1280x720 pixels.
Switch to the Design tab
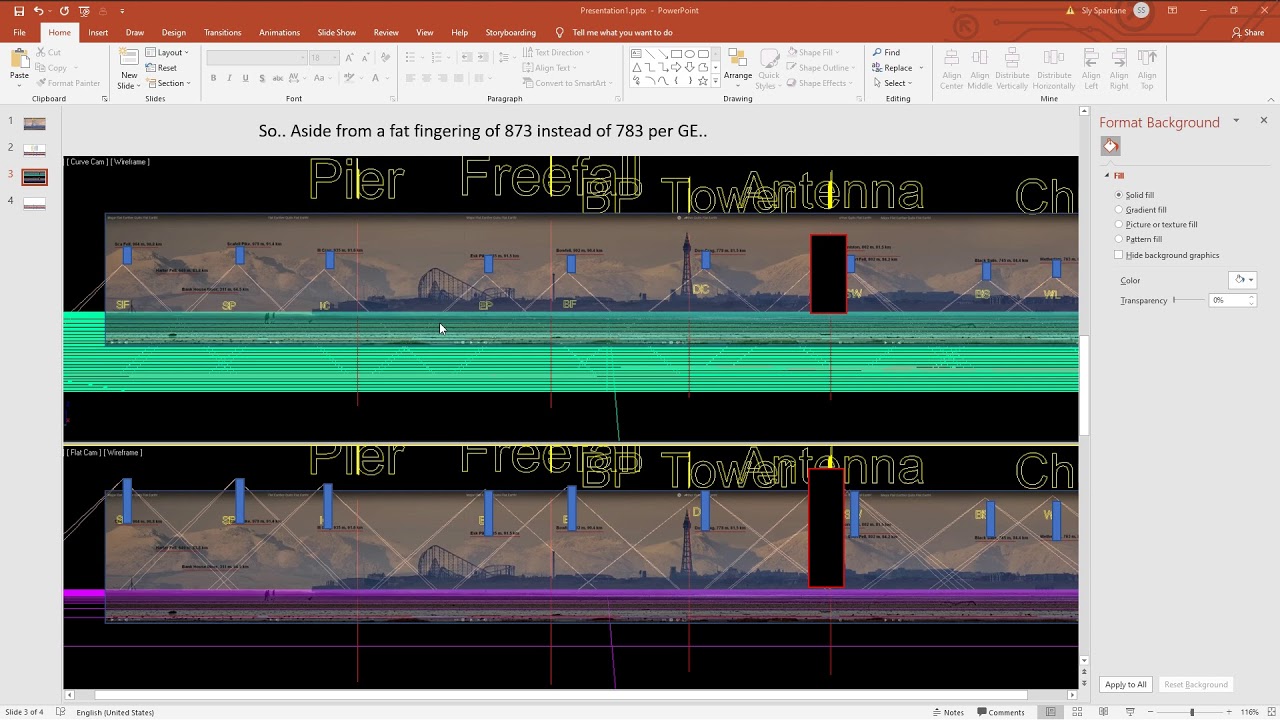(x=174, y=32)
